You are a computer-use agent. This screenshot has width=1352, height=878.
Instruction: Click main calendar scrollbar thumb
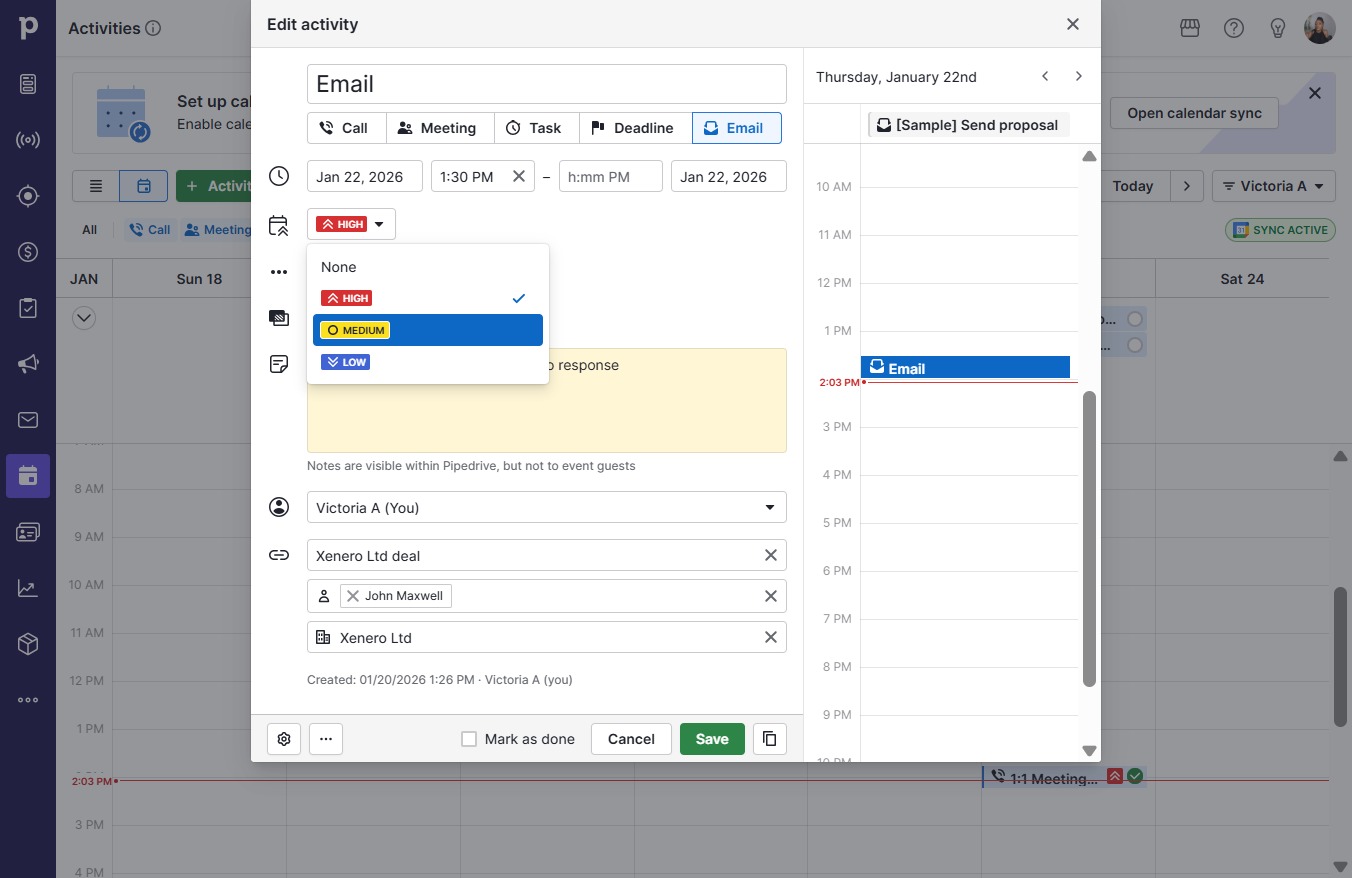1340,656
